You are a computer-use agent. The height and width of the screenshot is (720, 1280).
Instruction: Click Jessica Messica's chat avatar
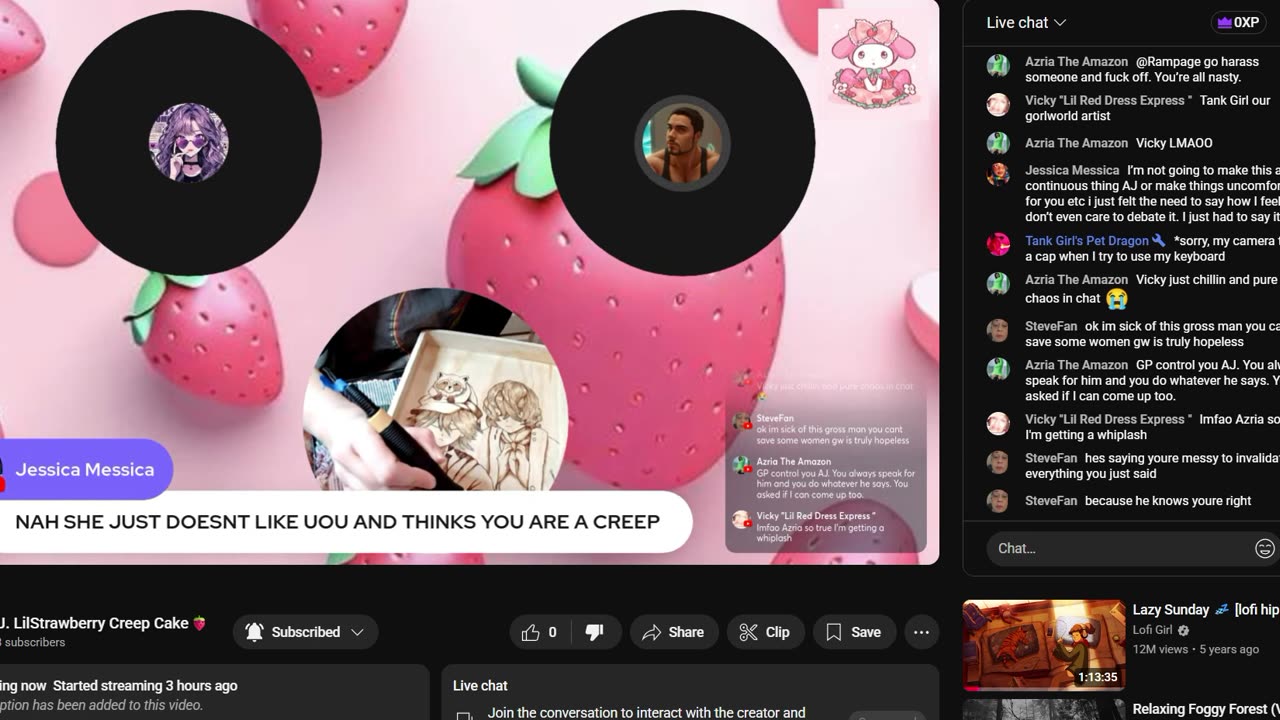coord(998,174)
